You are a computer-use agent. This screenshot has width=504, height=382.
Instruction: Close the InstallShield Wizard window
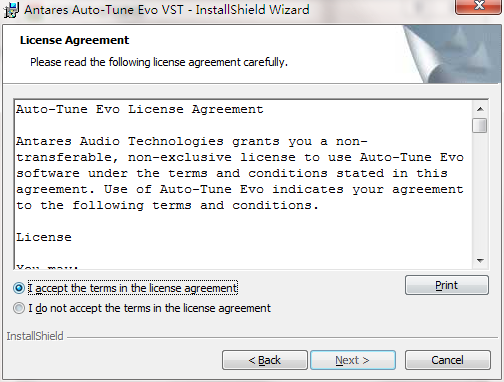click(479, 6)
